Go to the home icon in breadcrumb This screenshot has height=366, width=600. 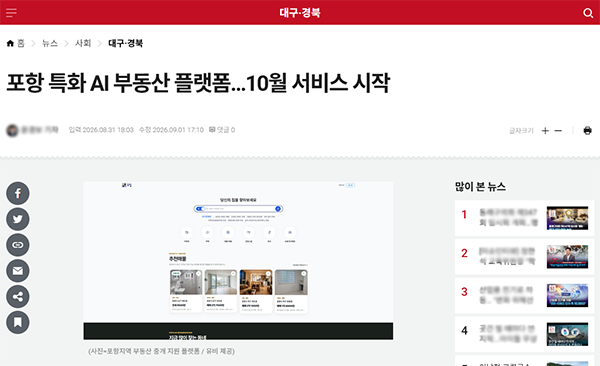click(x=10, y=43)
